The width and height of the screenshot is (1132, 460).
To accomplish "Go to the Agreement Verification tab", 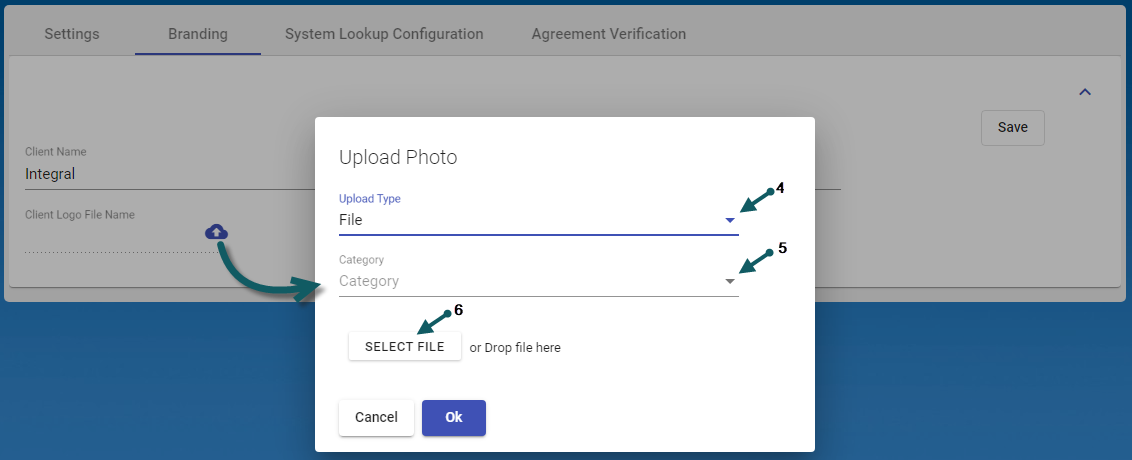I will point(608,34).
